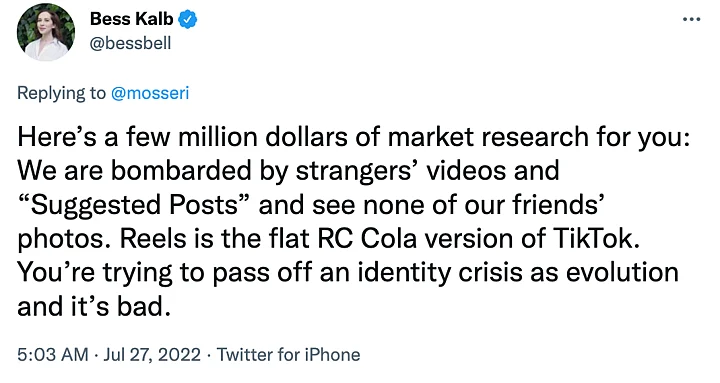
Task: Click the word 'evolution' in the tweet
Action: [622, 272]
